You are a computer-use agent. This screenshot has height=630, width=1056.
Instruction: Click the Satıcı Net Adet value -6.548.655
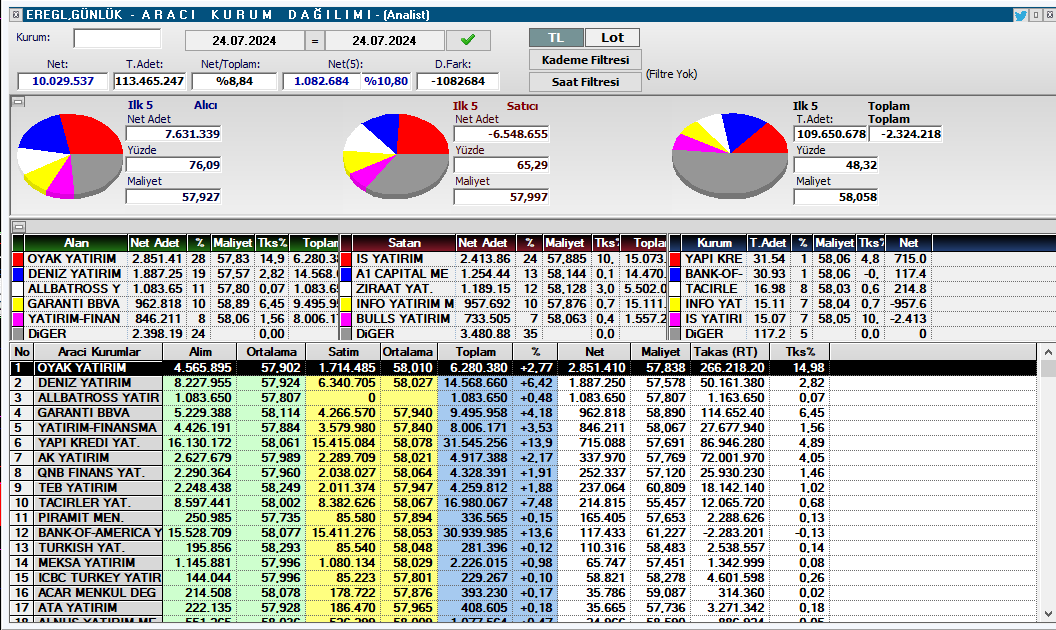tap(502, 134)
